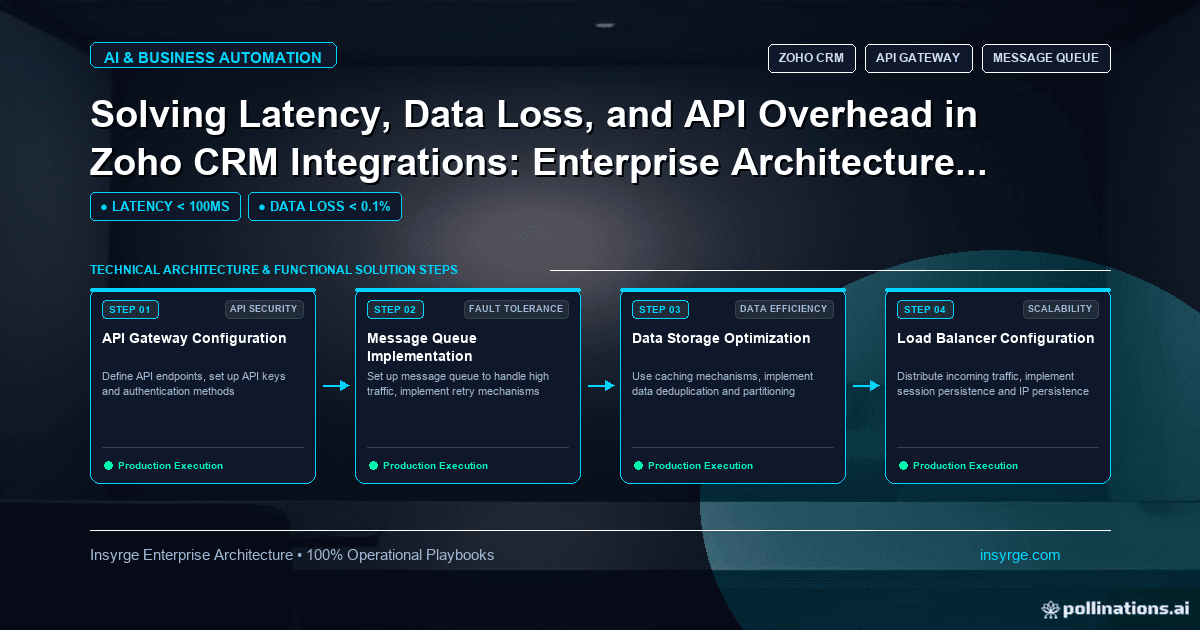Select the API GATEWAY tag
Viewport: 1200px width, 630px height.
918,58
